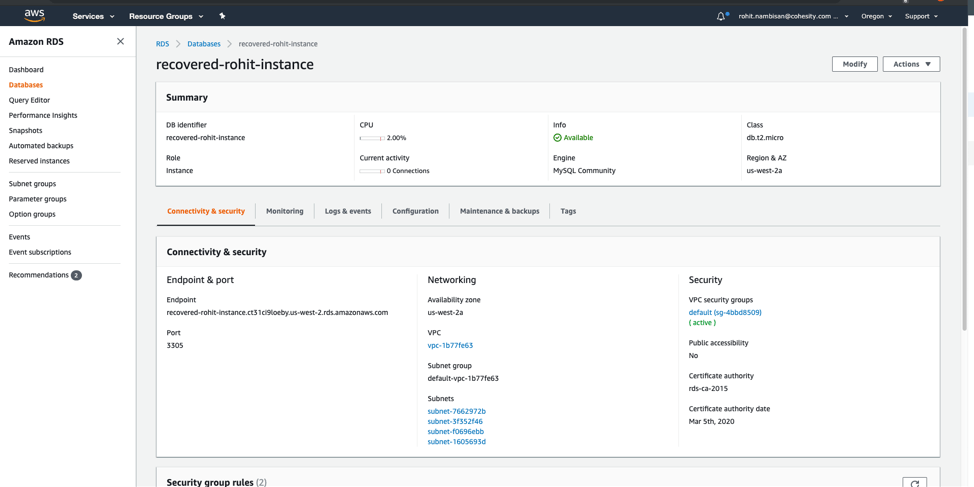Open the vpc-1b77fe63 link
This screenshot has height=487, width=974.
[450, 345]
